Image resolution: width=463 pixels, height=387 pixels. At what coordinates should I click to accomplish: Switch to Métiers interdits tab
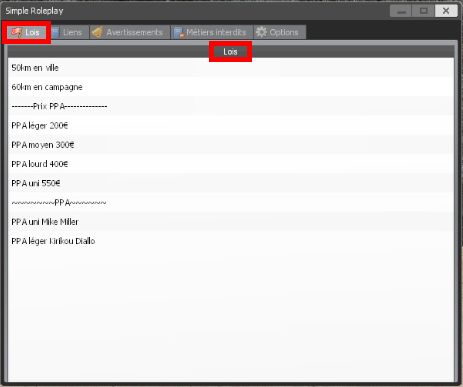pos(212,32)
